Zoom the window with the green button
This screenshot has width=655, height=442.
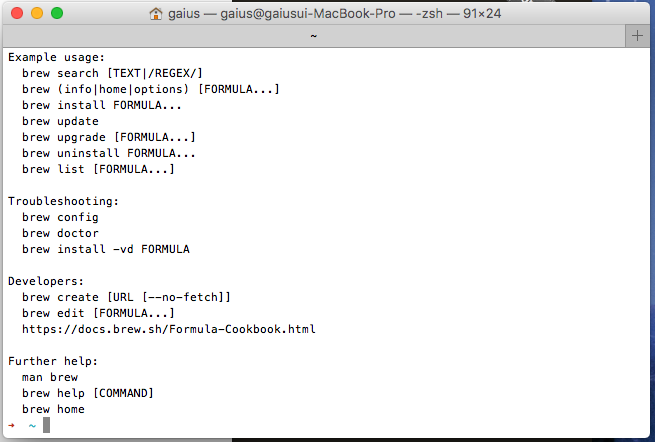point(56,13)
